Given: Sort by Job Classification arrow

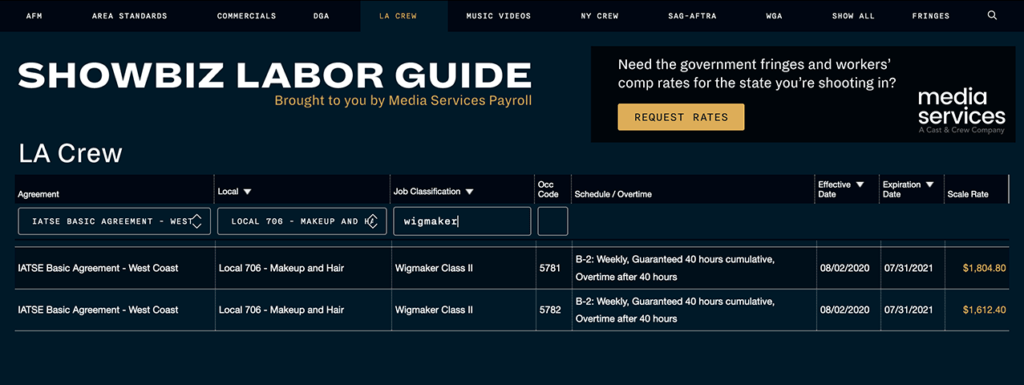Looking at the screenshot, I should point(470,192).
